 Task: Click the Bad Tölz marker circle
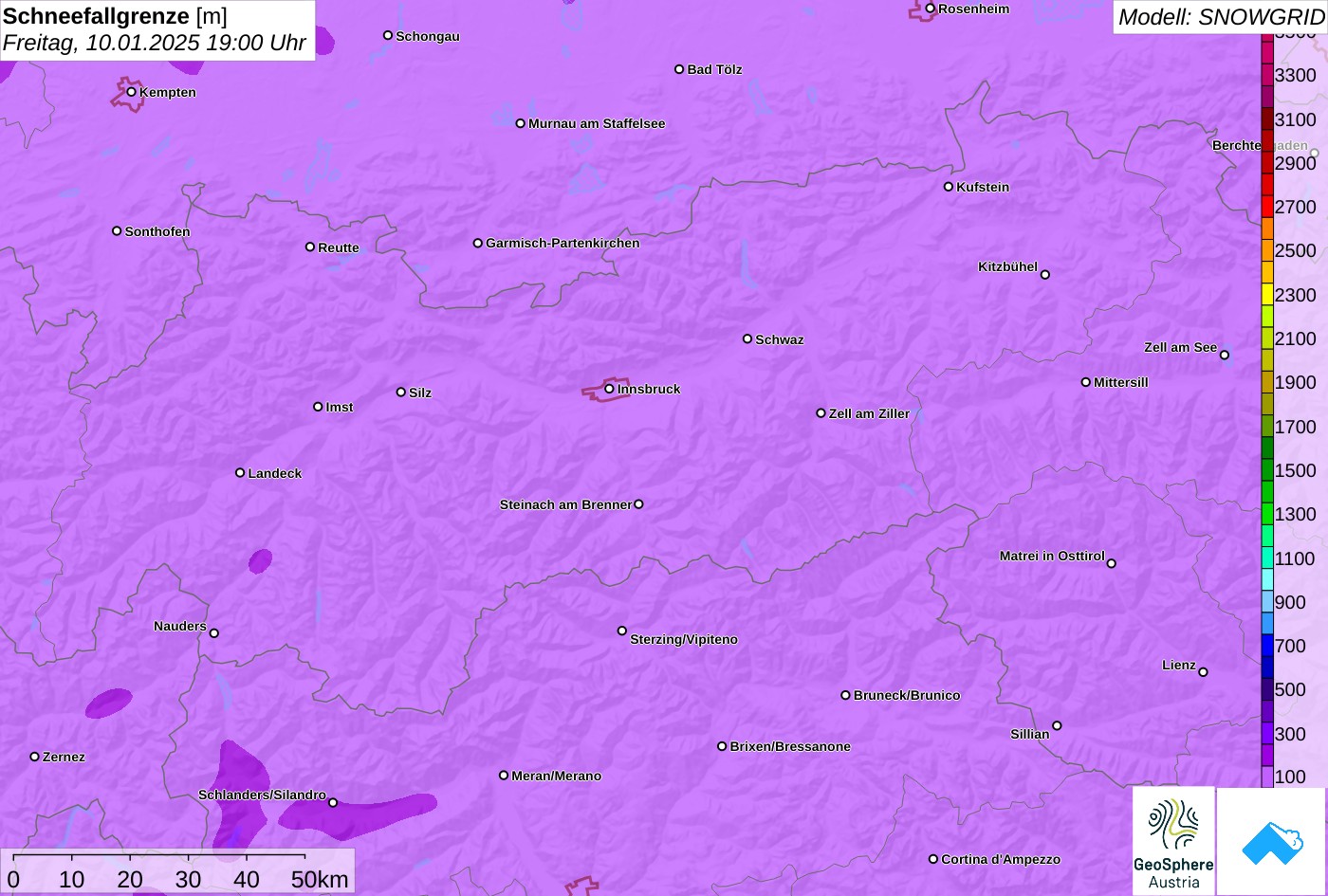coord(679,69)
